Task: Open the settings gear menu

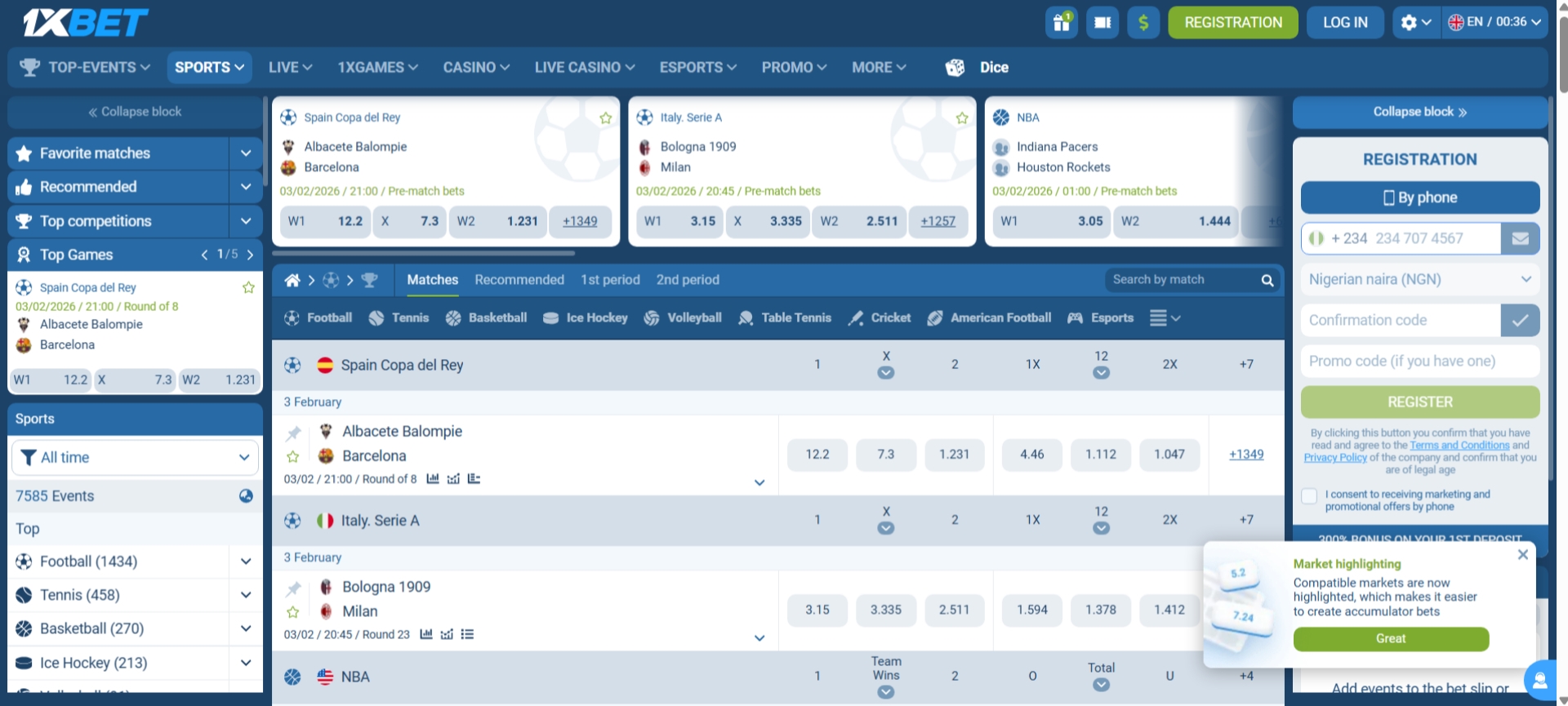Action: [1415, 23]
